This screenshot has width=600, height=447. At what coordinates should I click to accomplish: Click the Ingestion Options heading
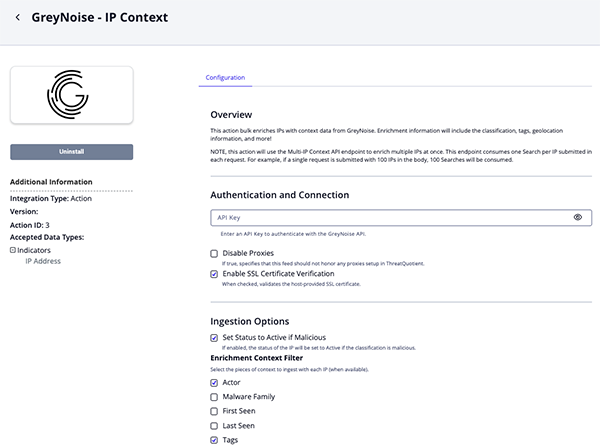(x=249, y=321)
